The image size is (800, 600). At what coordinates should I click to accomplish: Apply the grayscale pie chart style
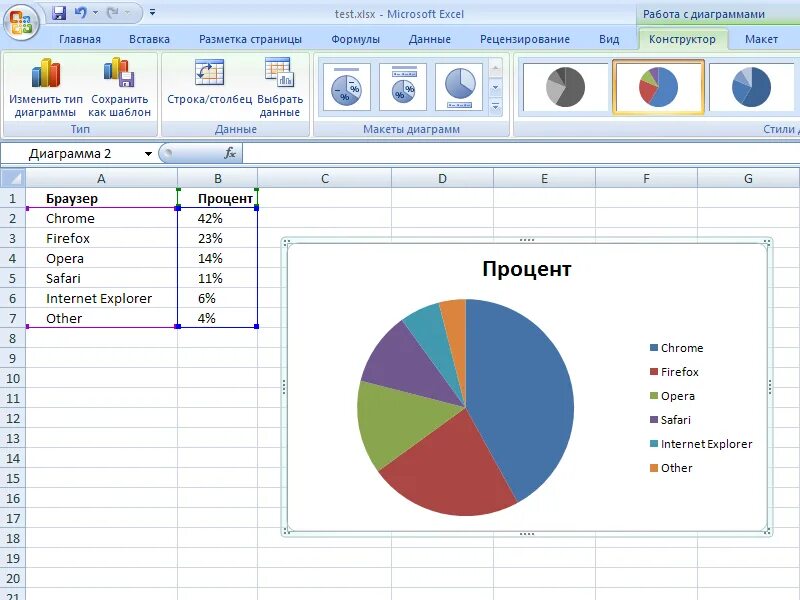[x=565, y=87]
